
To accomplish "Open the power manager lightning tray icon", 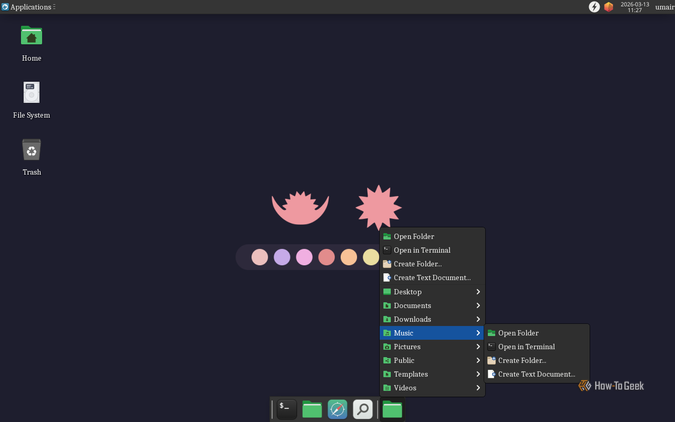I will coord(594,7).
